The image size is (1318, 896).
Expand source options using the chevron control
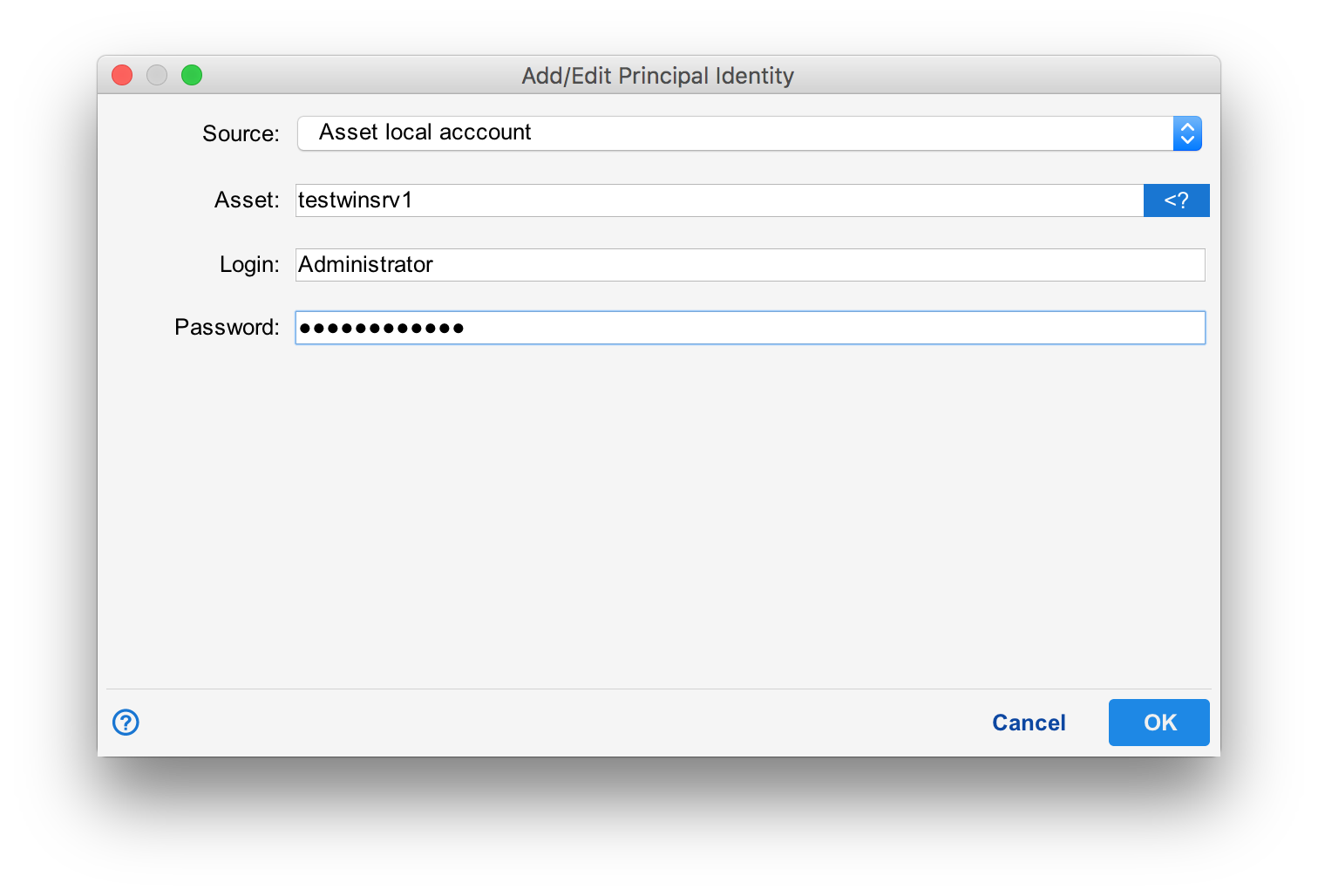1187,132
